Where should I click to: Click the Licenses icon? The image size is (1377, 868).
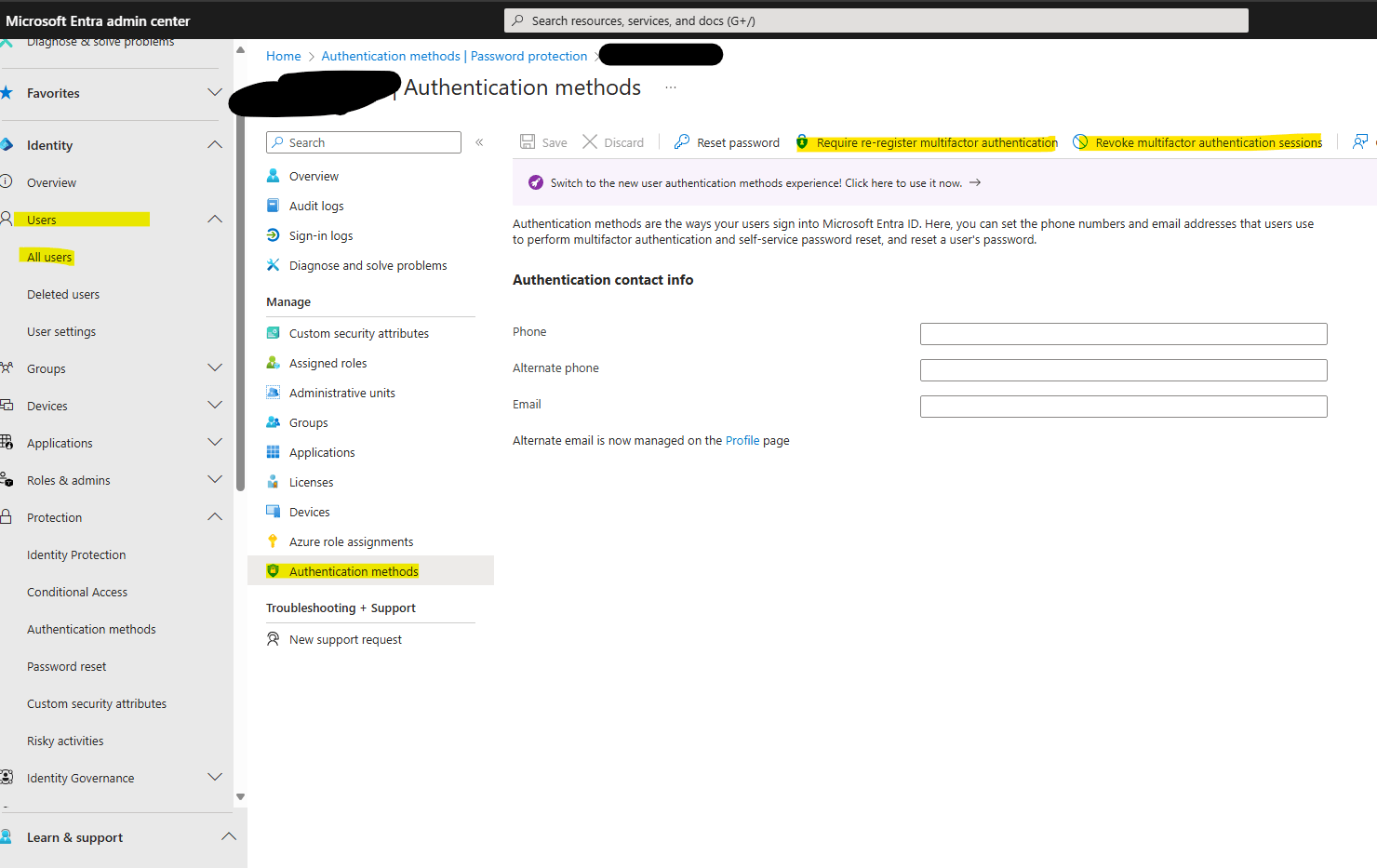273,482
